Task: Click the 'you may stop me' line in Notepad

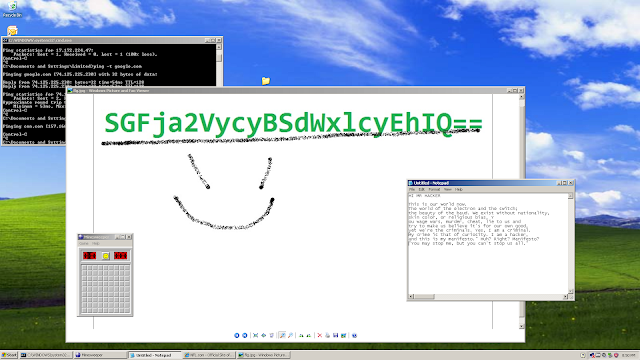Action: coord(467,243)
